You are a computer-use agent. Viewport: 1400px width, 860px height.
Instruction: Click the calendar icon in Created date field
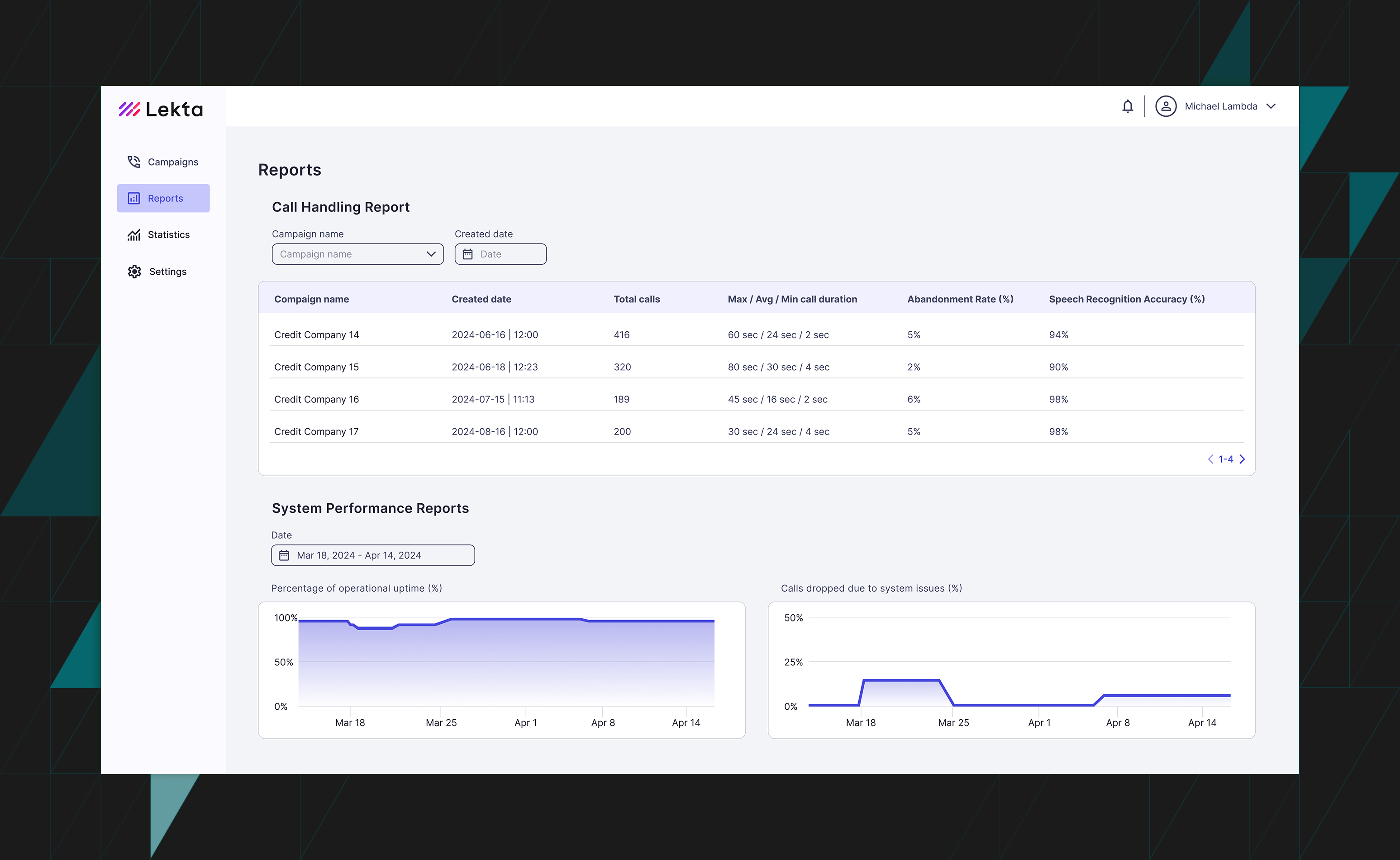coord(467,254)
